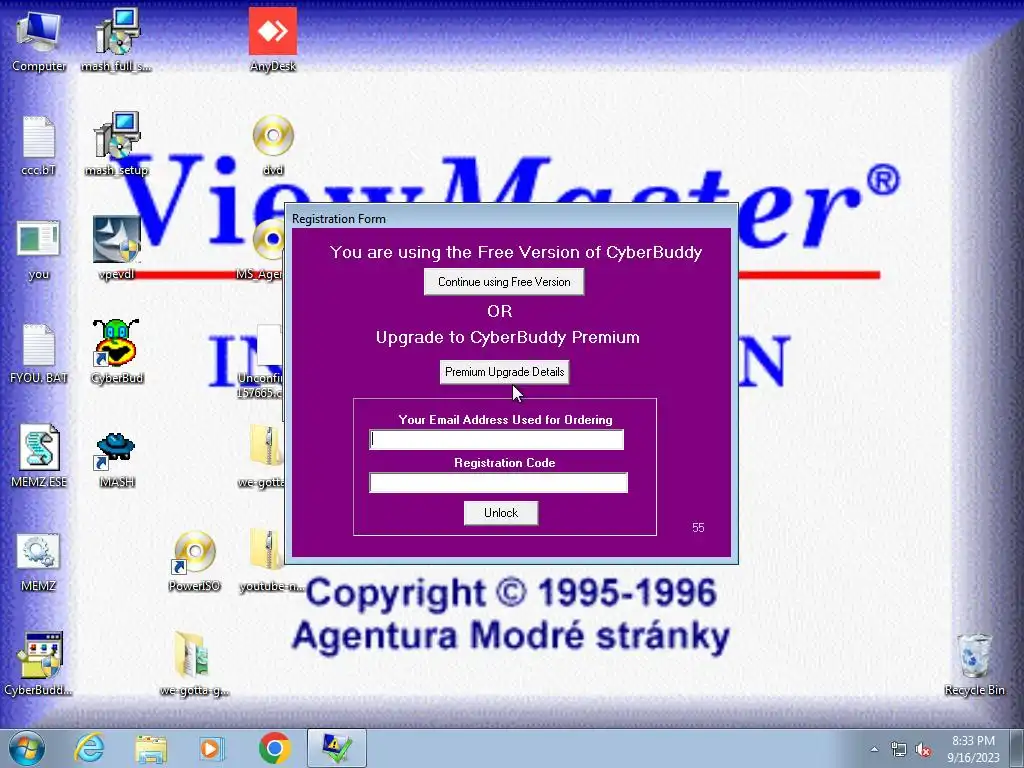
Task: Click the Registration Form title bar
Action: pos(511,218)
